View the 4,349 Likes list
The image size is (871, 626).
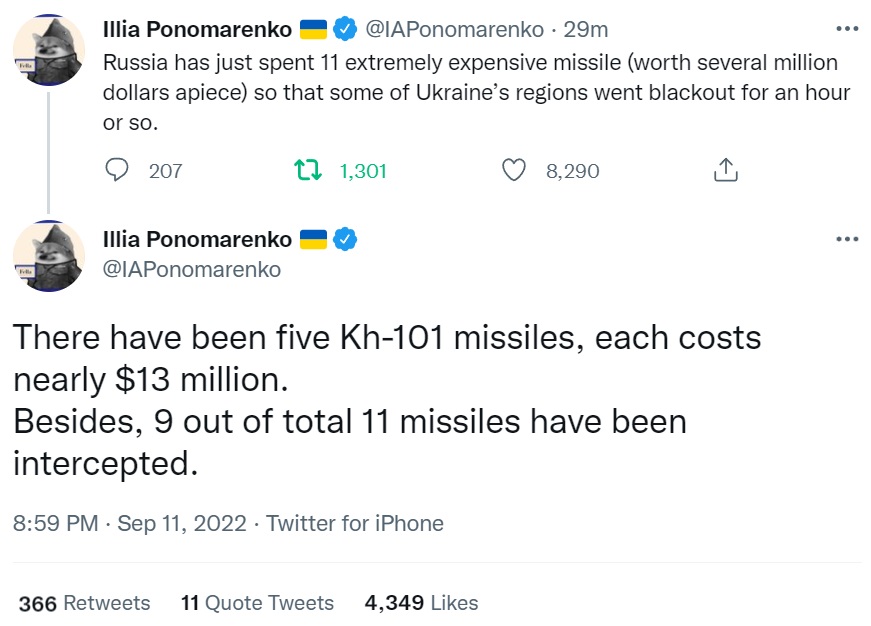click(421, 603)
